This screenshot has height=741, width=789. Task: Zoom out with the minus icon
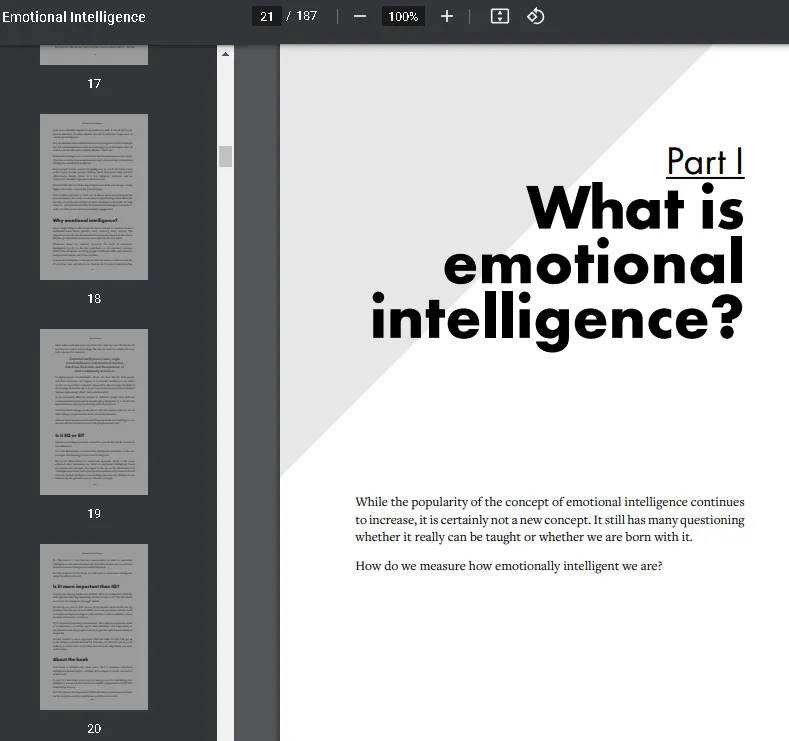[x=360, y=17]
